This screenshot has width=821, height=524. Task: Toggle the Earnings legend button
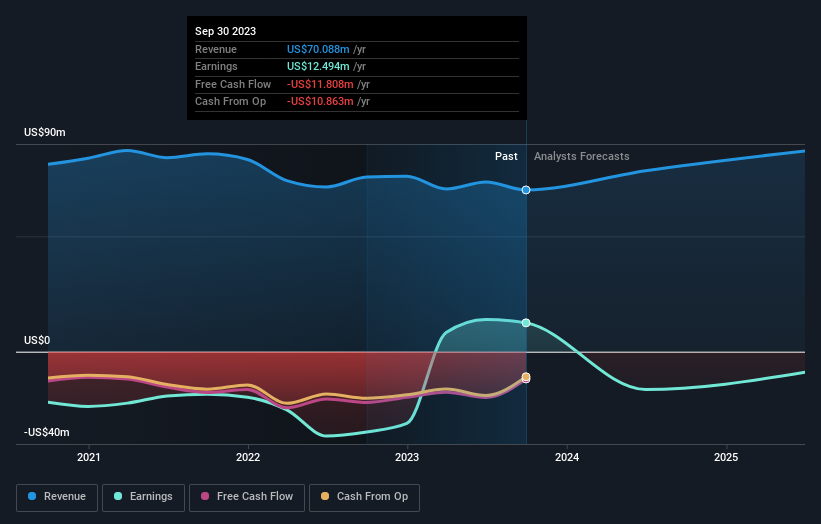click(x=143, y=497)
